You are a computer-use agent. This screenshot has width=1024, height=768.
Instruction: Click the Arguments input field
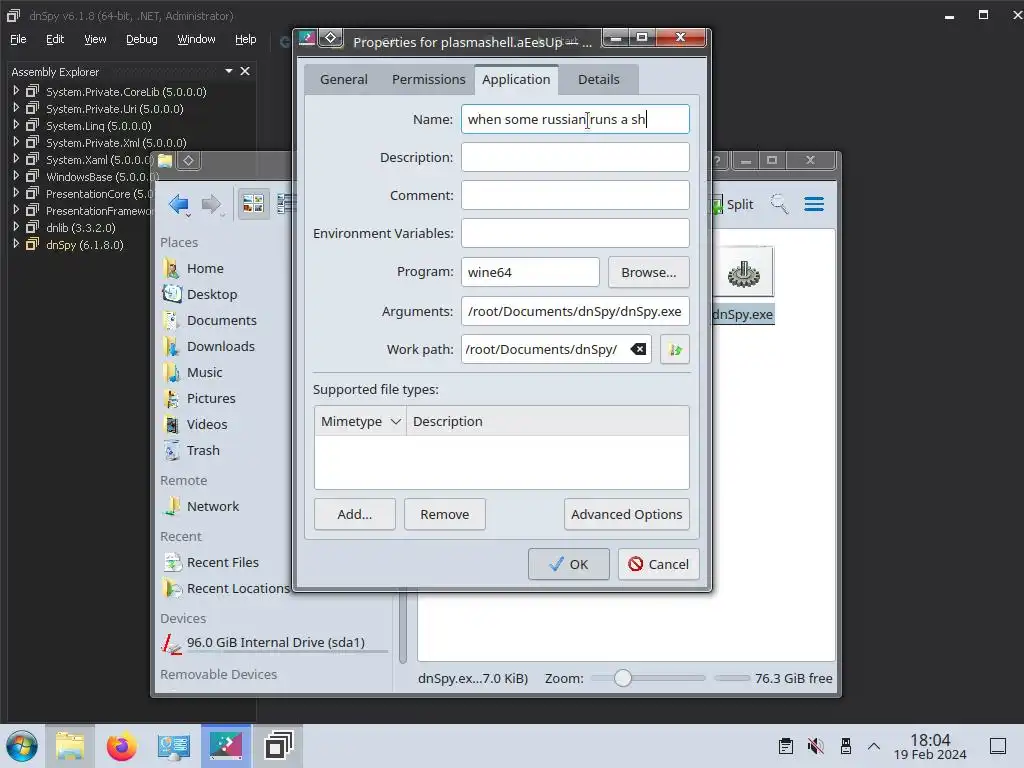(x=575, y=312)
